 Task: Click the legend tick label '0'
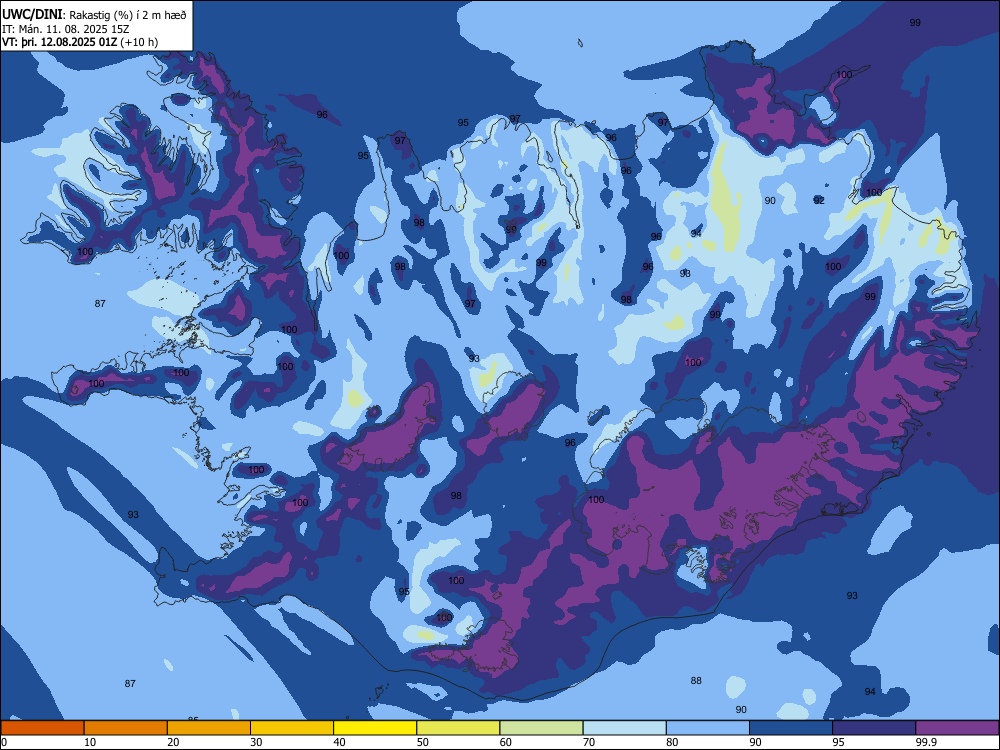tap(4, 742)
